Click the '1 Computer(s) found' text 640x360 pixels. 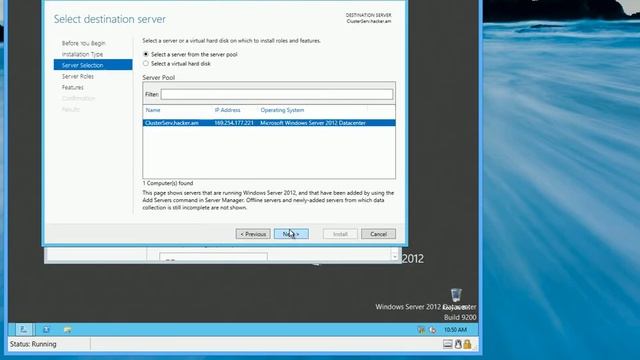tap(168, 183)
